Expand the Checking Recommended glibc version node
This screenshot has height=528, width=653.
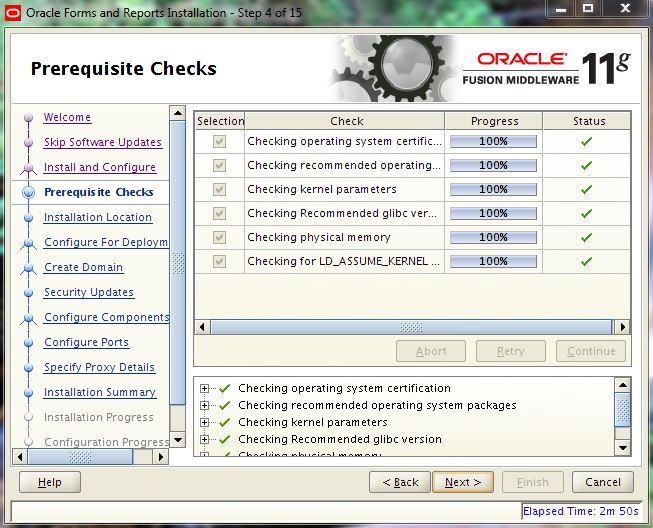(205, 440)
